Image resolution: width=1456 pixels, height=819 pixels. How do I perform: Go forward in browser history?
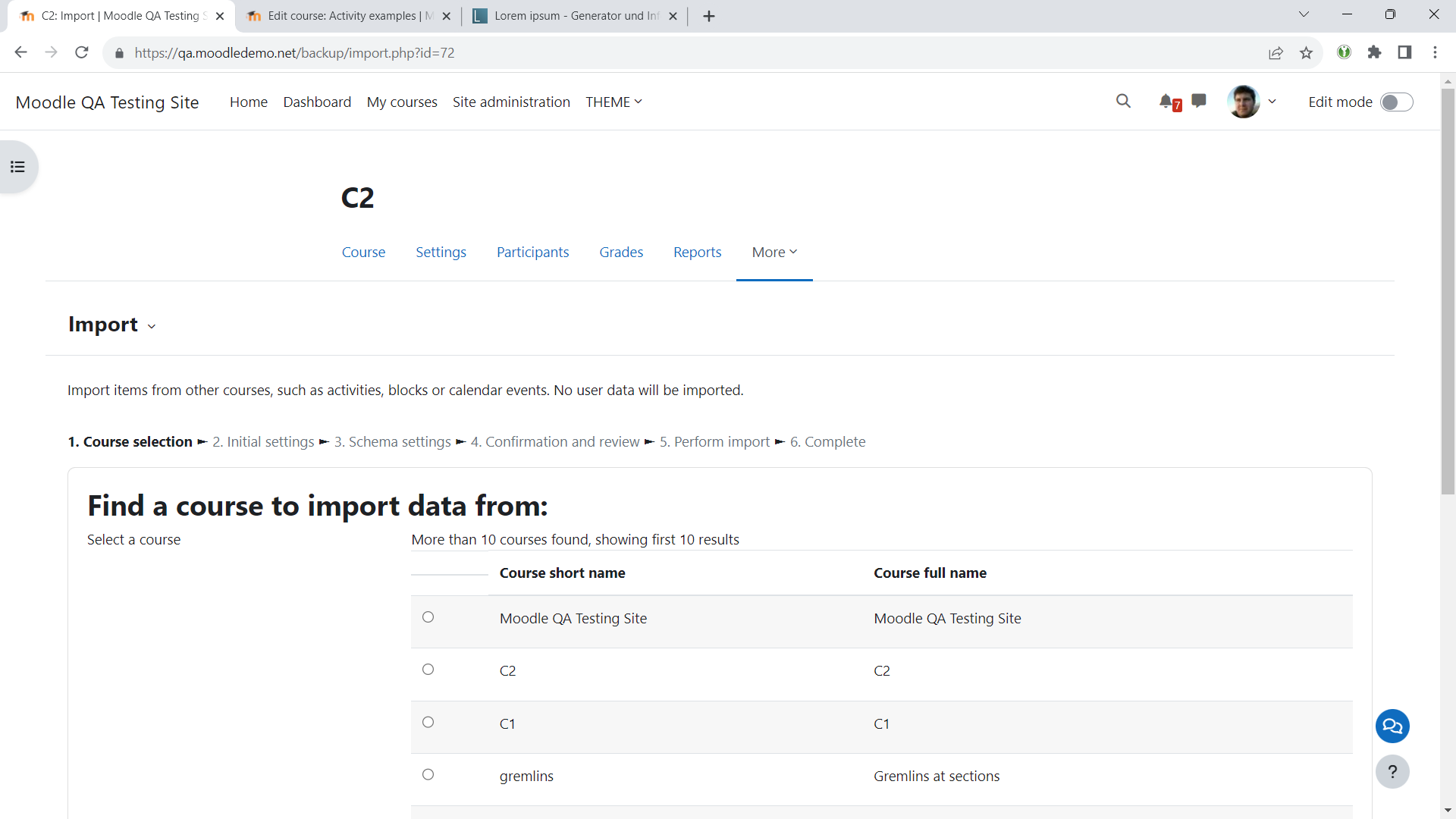[52, 52]
